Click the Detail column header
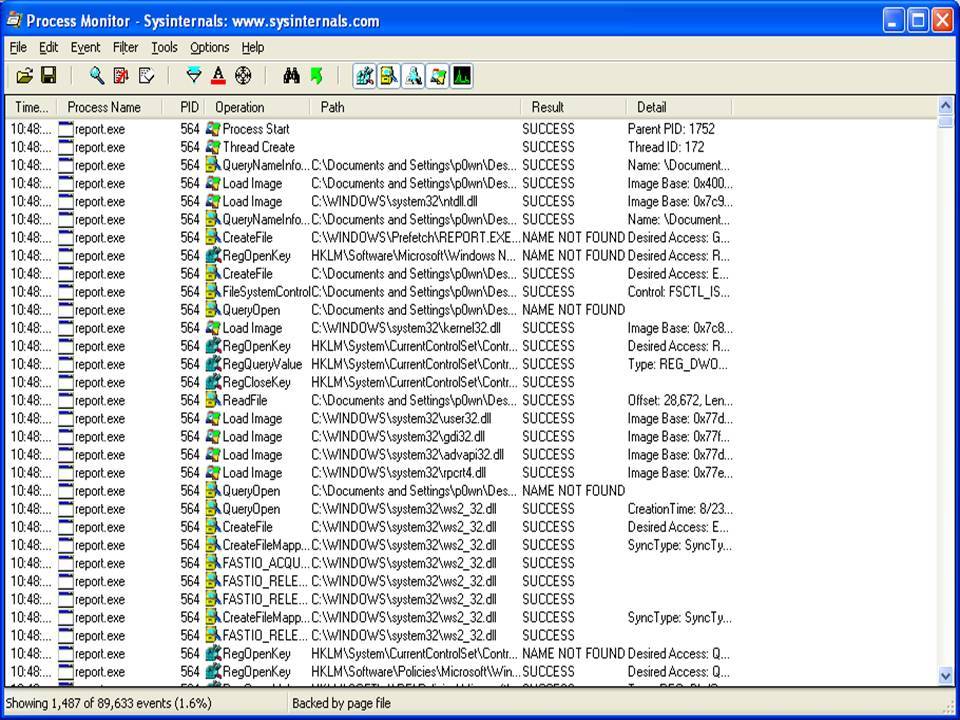The height and width of the screenshot is (720, 960). [x=679, y=107]
